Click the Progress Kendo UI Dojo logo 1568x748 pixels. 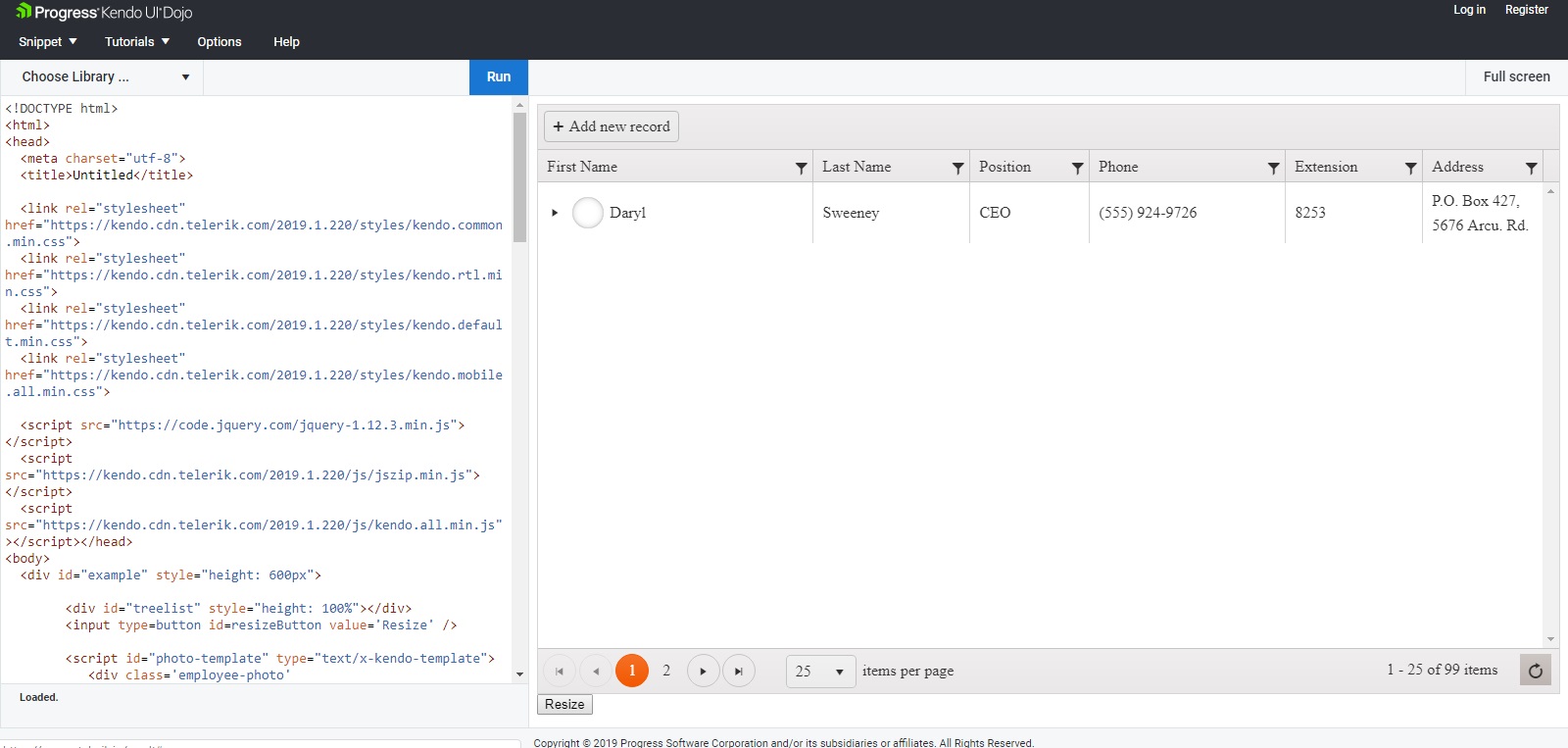[104, 13]
